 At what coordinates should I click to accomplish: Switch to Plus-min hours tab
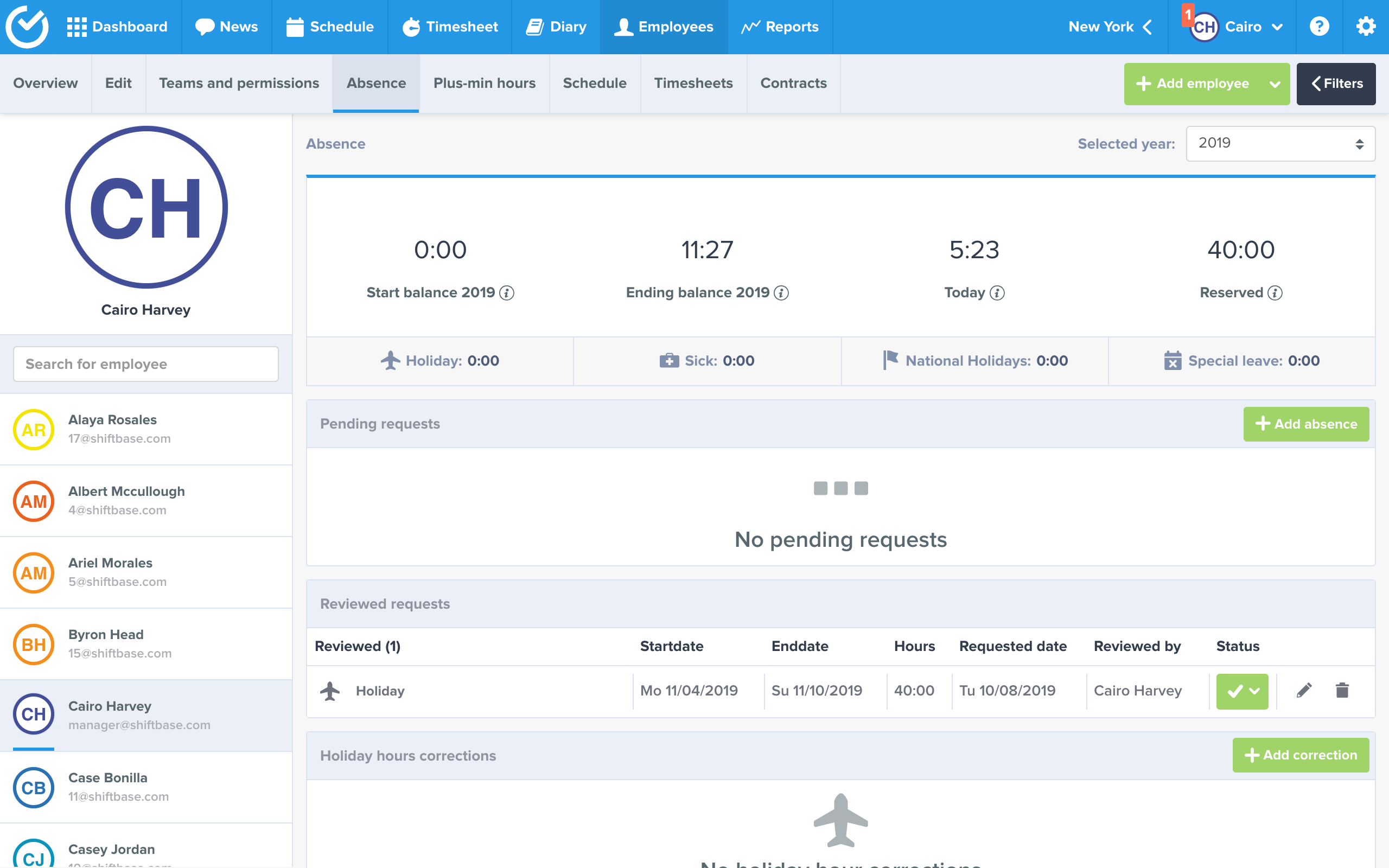click(484, 83)
